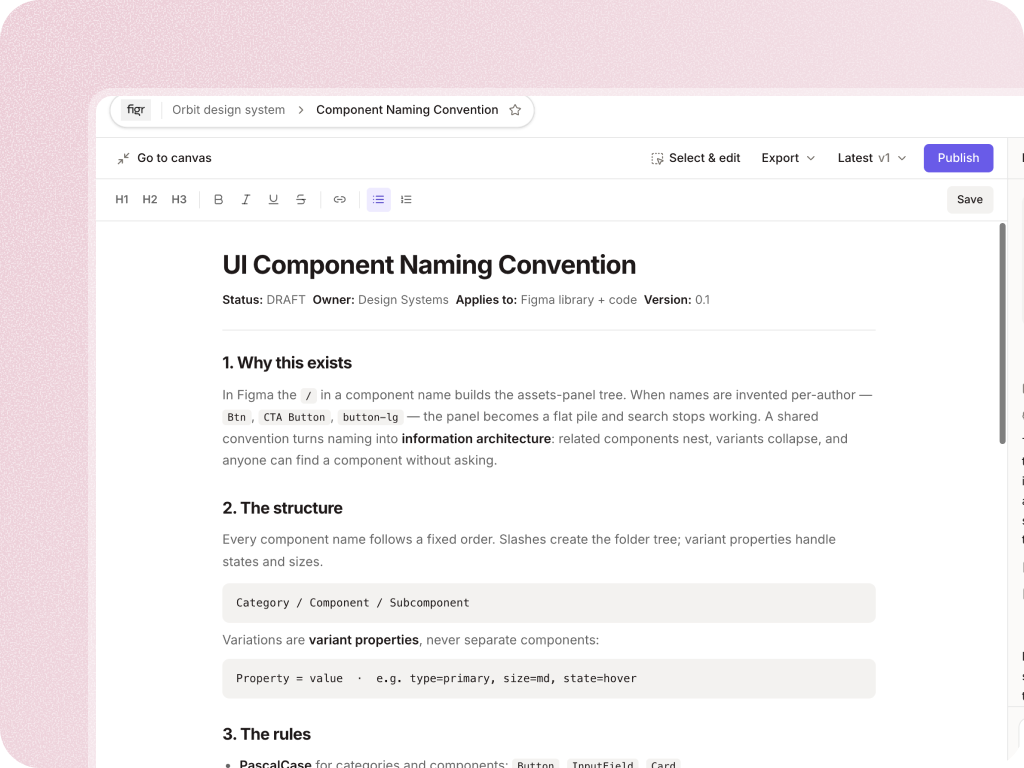Click the Version 0.1 value
The image size is (1024, 768).
pos(702,300)
